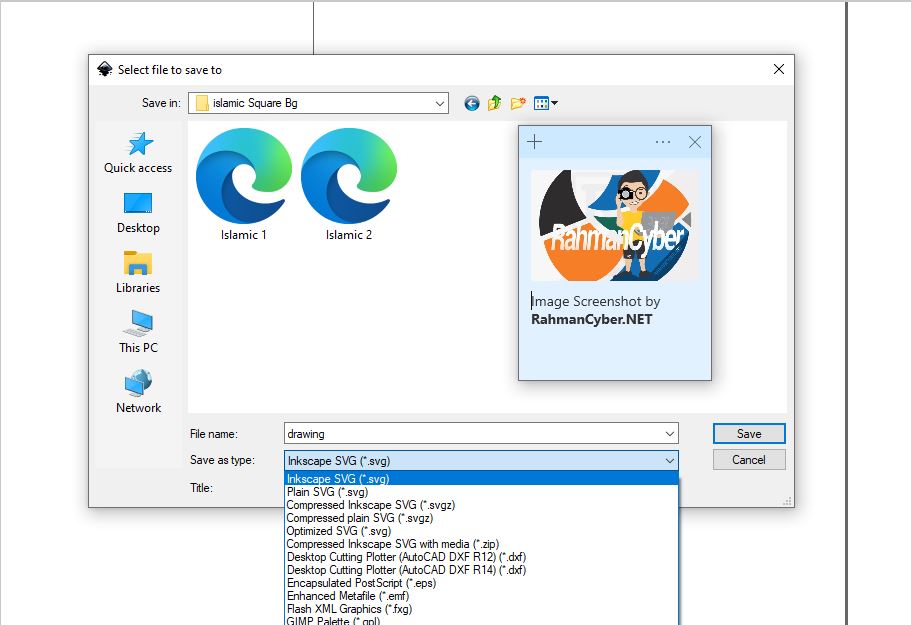Create a new folder icon
911x625 pixels.
point(518,103)
